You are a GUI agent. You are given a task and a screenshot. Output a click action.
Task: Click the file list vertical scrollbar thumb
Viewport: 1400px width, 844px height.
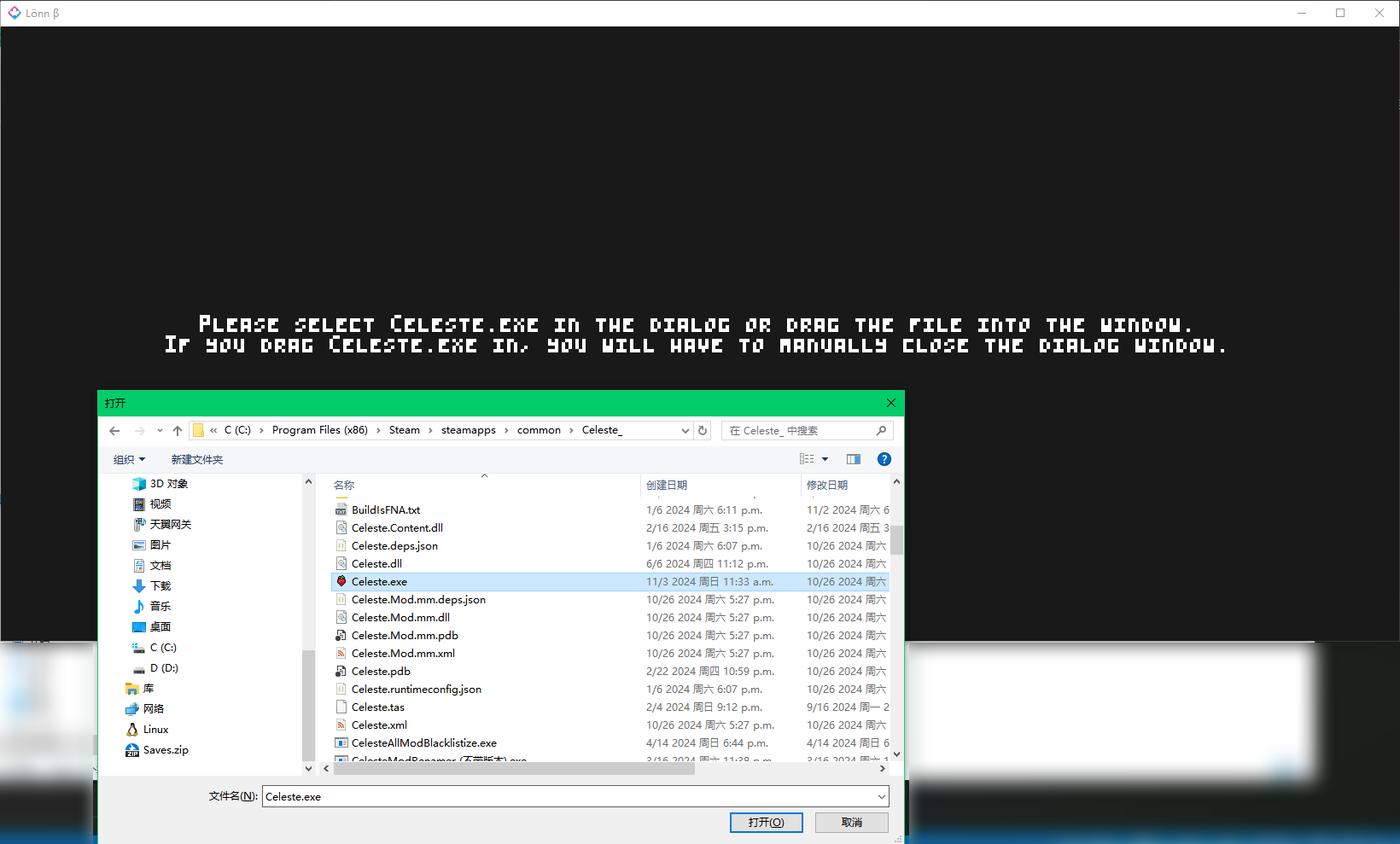[x=897, y=539]
